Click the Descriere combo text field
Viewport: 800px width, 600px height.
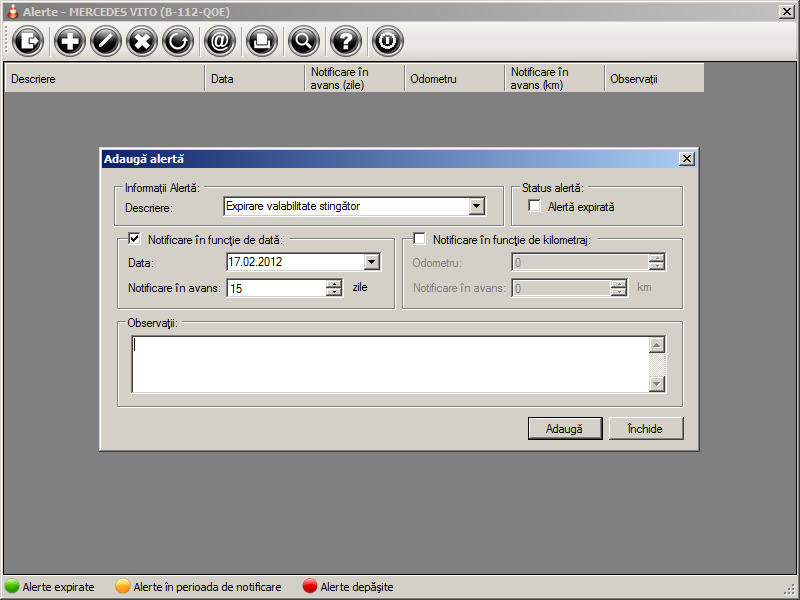(346, 206)
